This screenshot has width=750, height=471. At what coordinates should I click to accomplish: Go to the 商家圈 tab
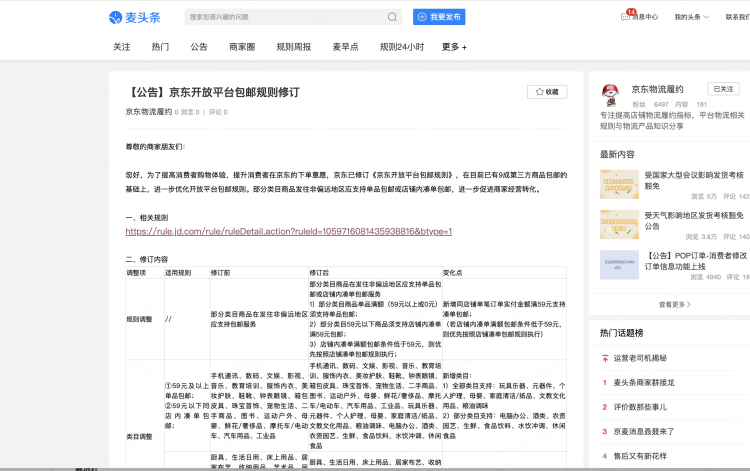point(242,47)
